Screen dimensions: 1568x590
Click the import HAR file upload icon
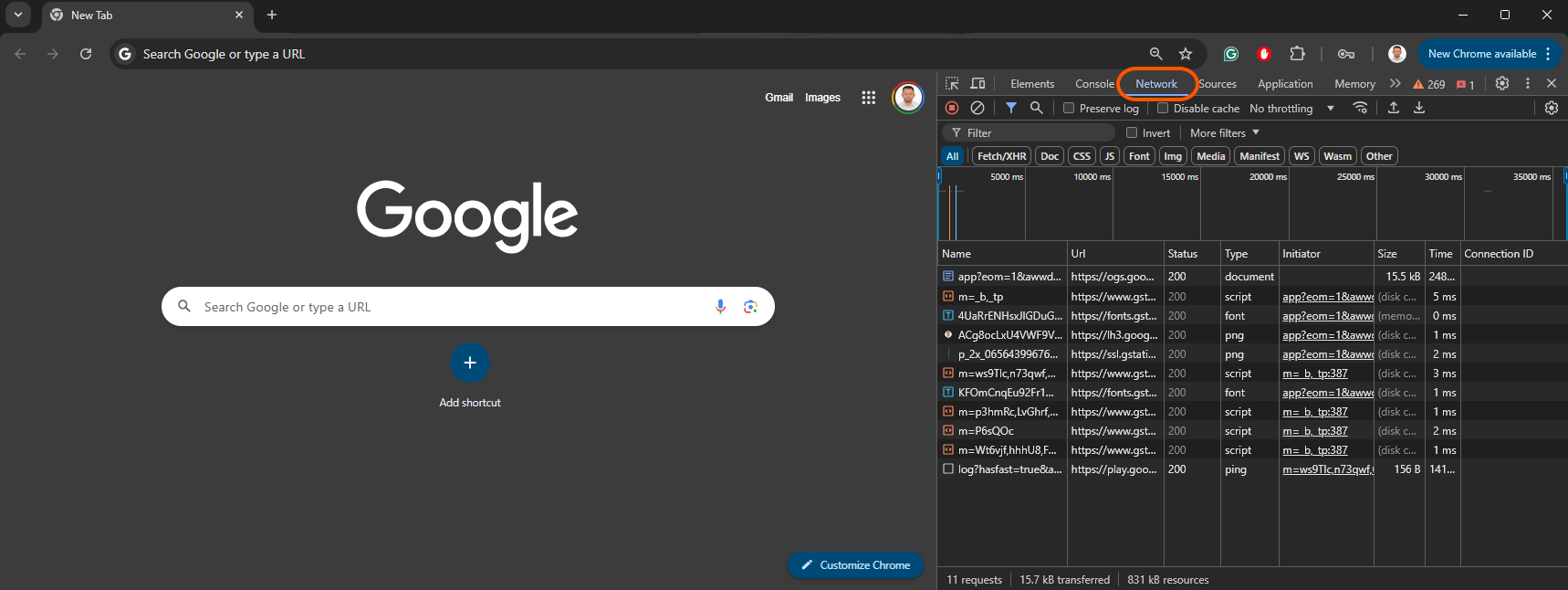point(1394,108)
